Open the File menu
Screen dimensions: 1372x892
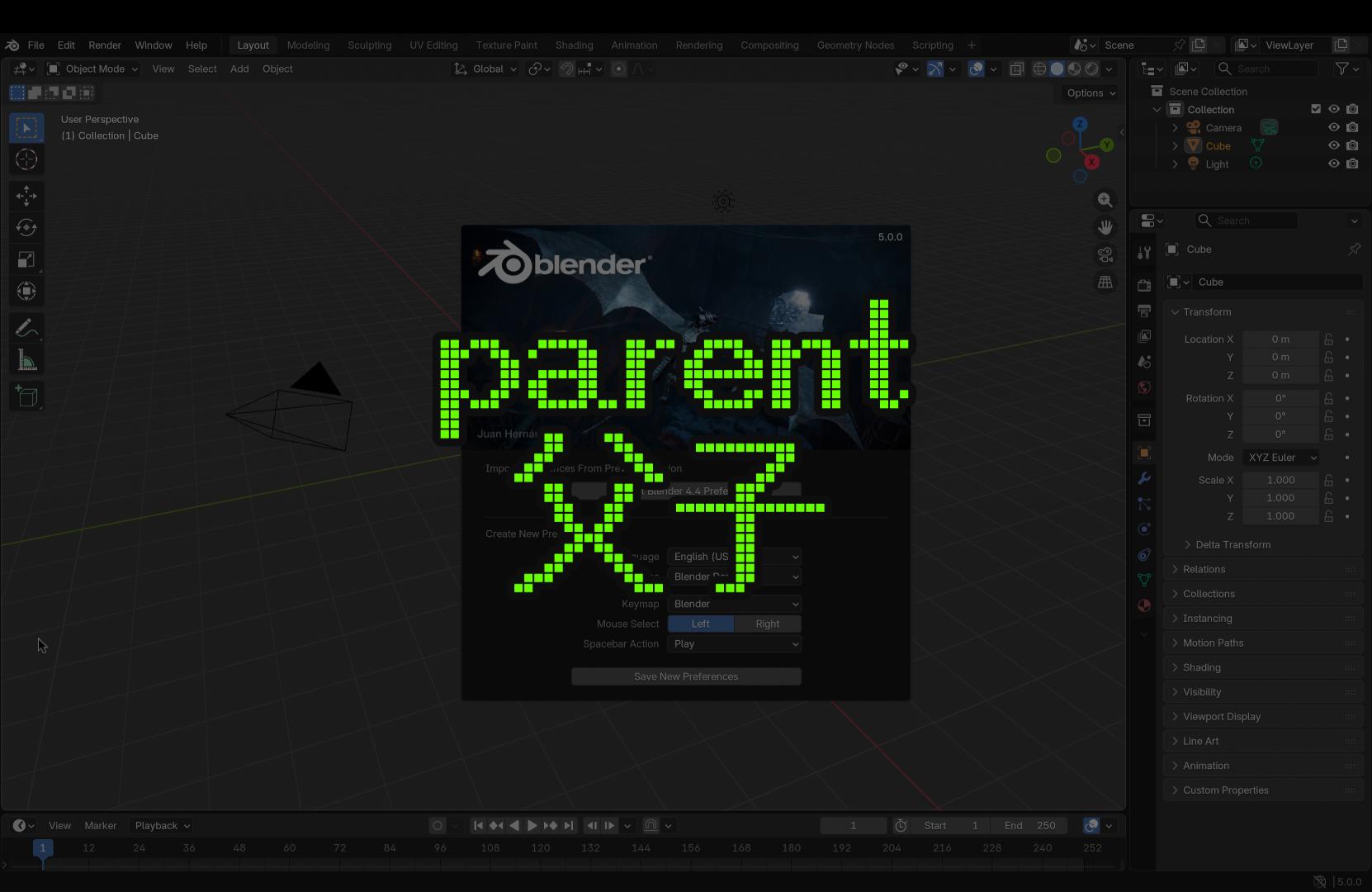(x=36, y=45)
